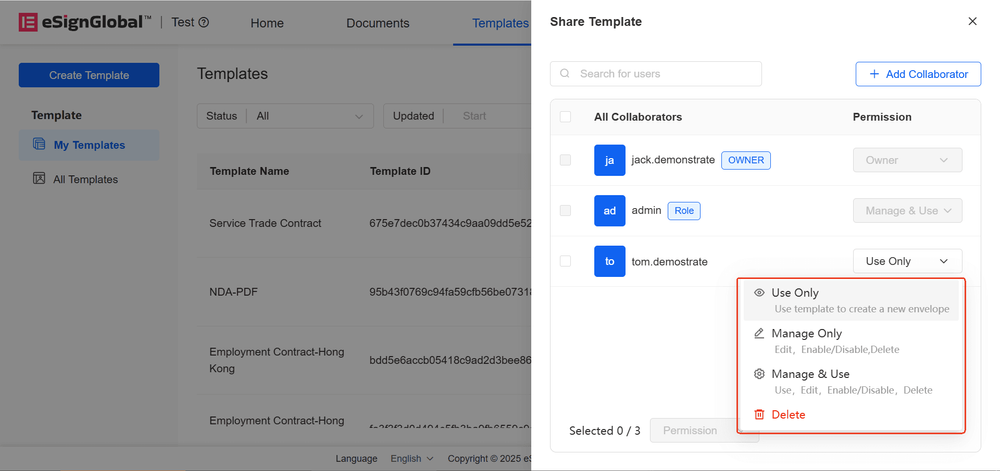Select Manage Only permission option

pyautogui.click(x=806, y=333)
